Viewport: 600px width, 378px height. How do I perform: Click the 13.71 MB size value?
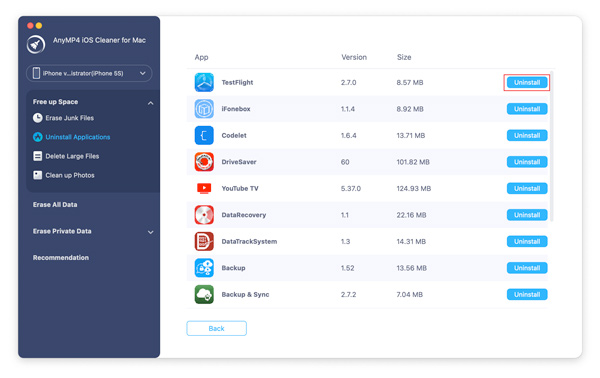tap(411, 135)
